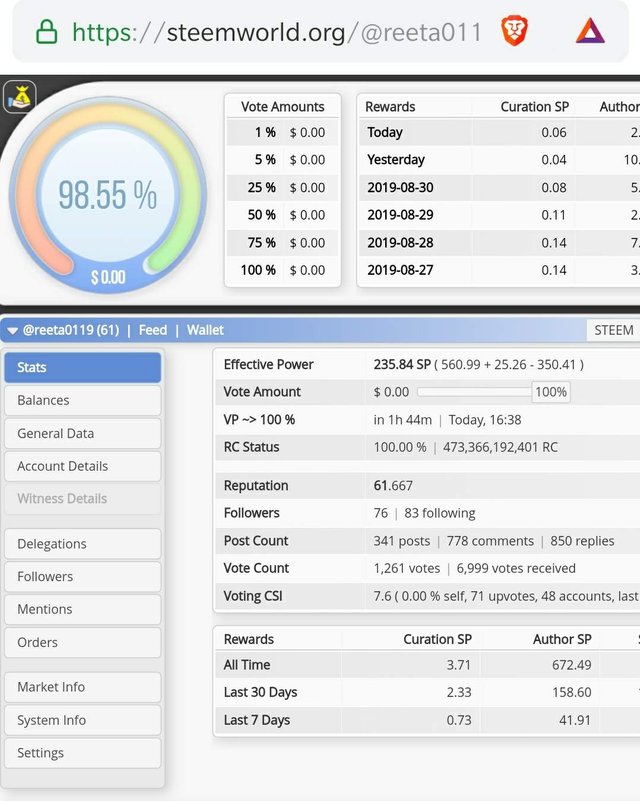Click the green padlock security icon

46,32
